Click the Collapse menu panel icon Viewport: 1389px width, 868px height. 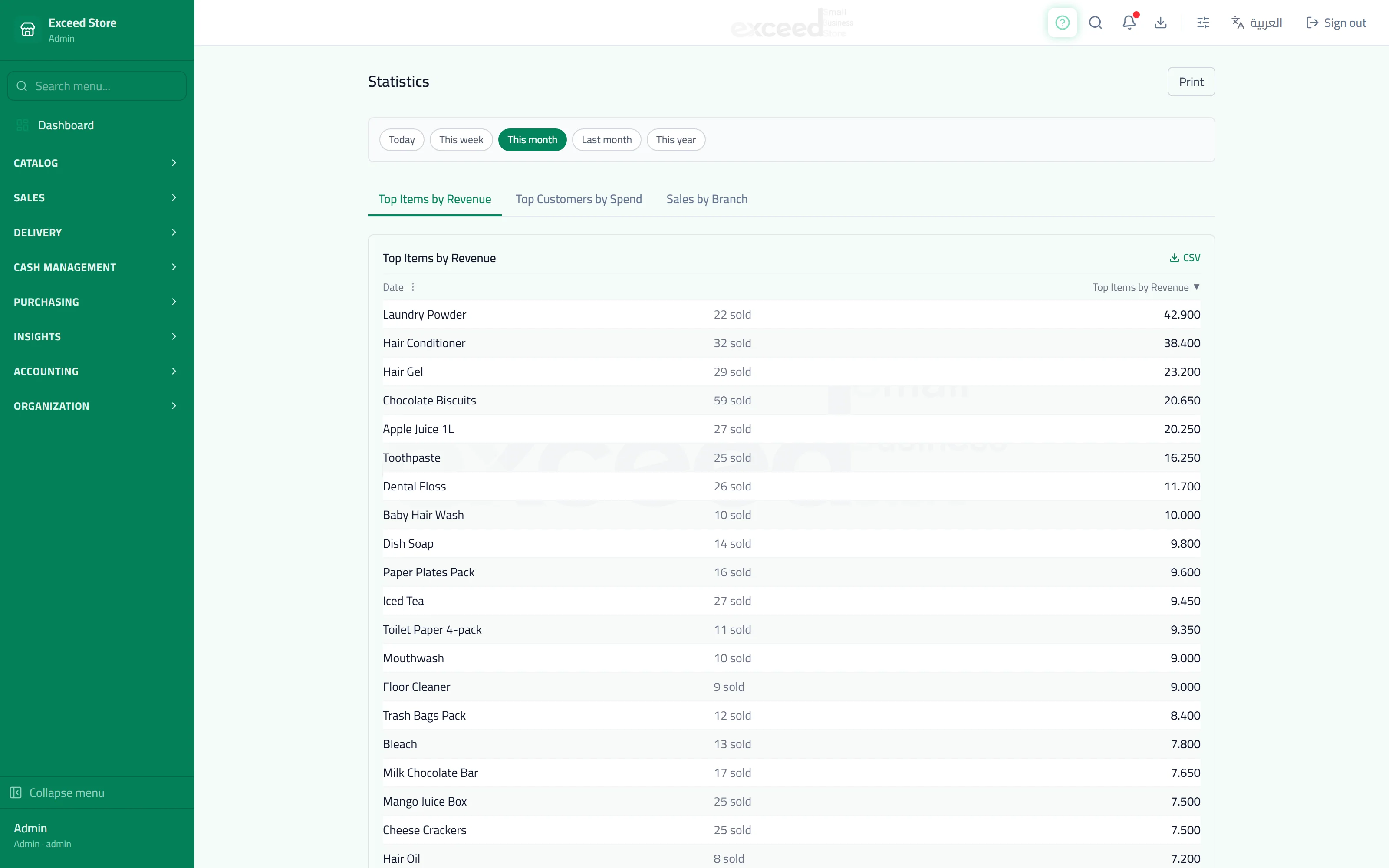[x=16, y=793]
